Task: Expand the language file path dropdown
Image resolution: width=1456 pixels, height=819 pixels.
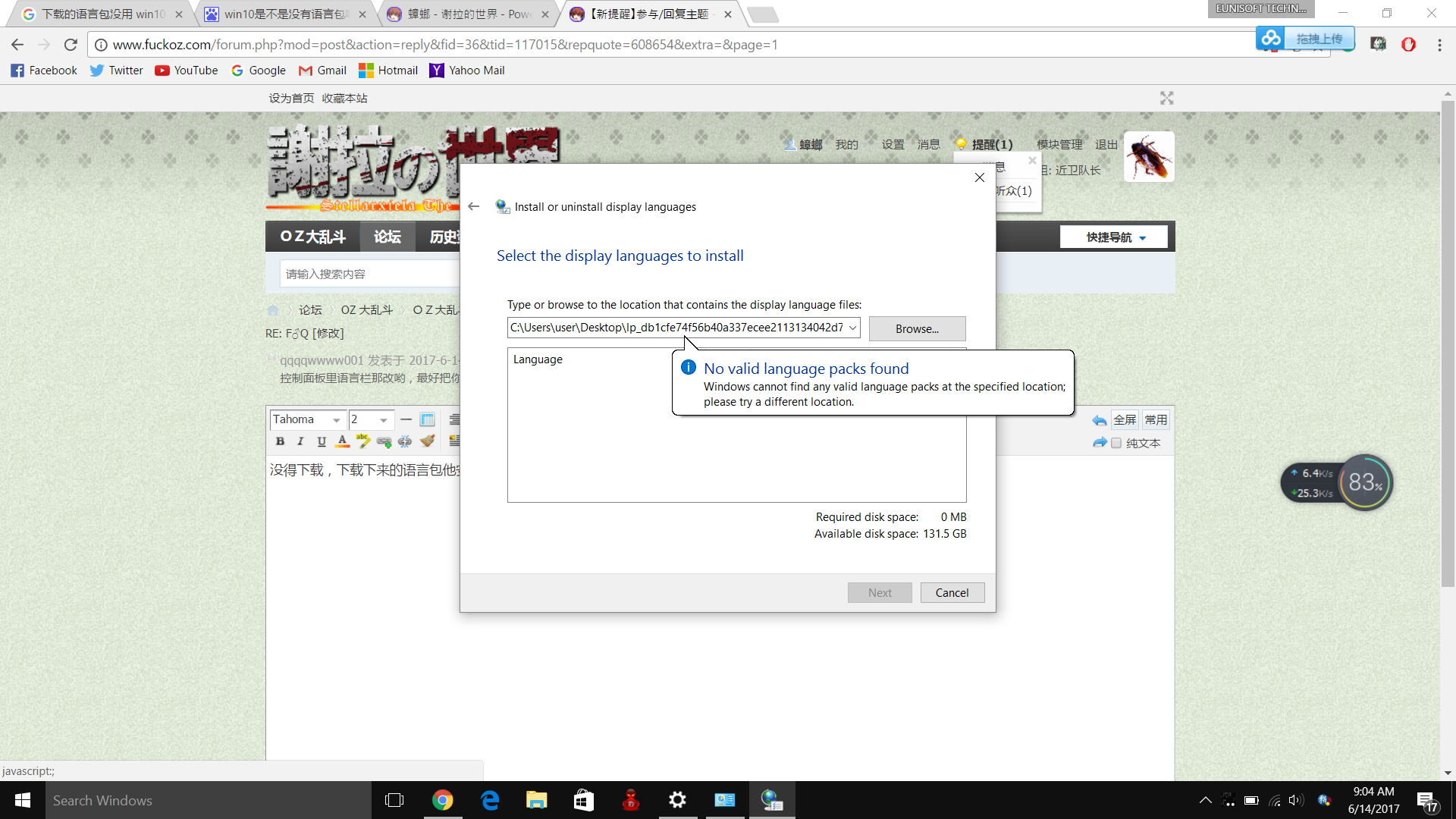Action: [x=852, y=328]
